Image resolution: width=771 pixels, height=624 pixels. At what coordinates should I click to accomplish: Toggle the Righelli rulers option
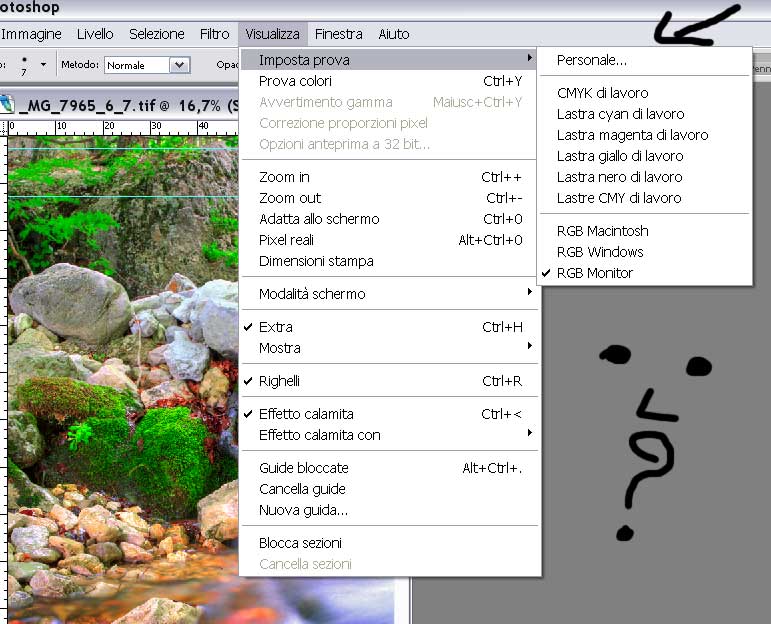pyautogui.click(x=279, y=381)
